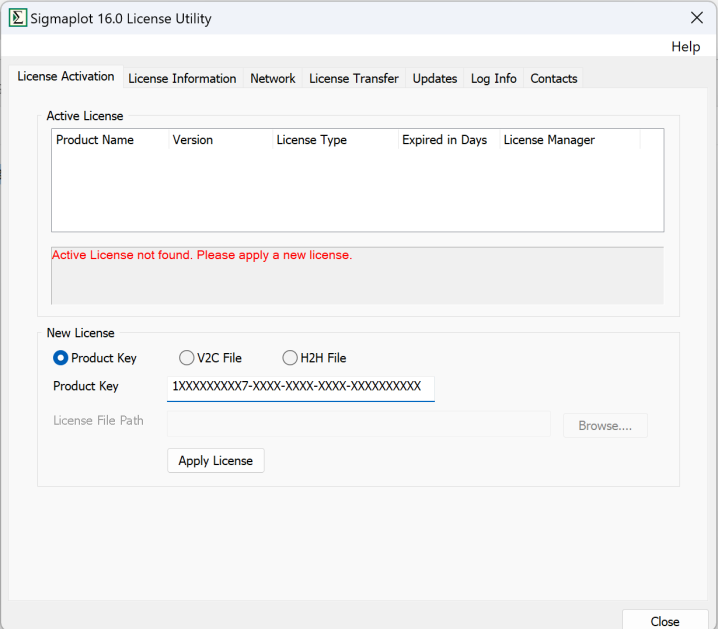
Task: Click the Close button at bottom
Action: 665,621
